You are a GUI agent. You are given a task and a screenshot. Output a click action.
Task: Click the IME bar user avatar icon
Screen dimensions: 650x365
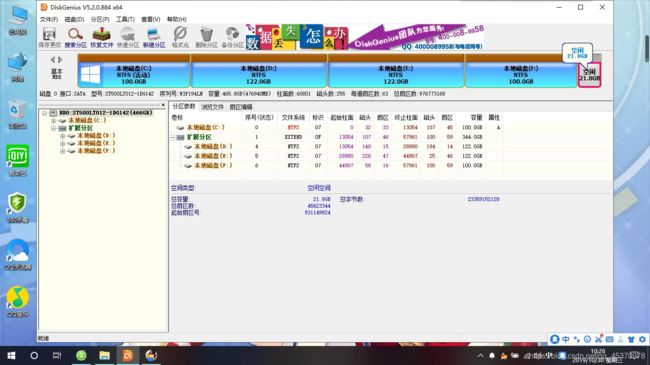555,339
